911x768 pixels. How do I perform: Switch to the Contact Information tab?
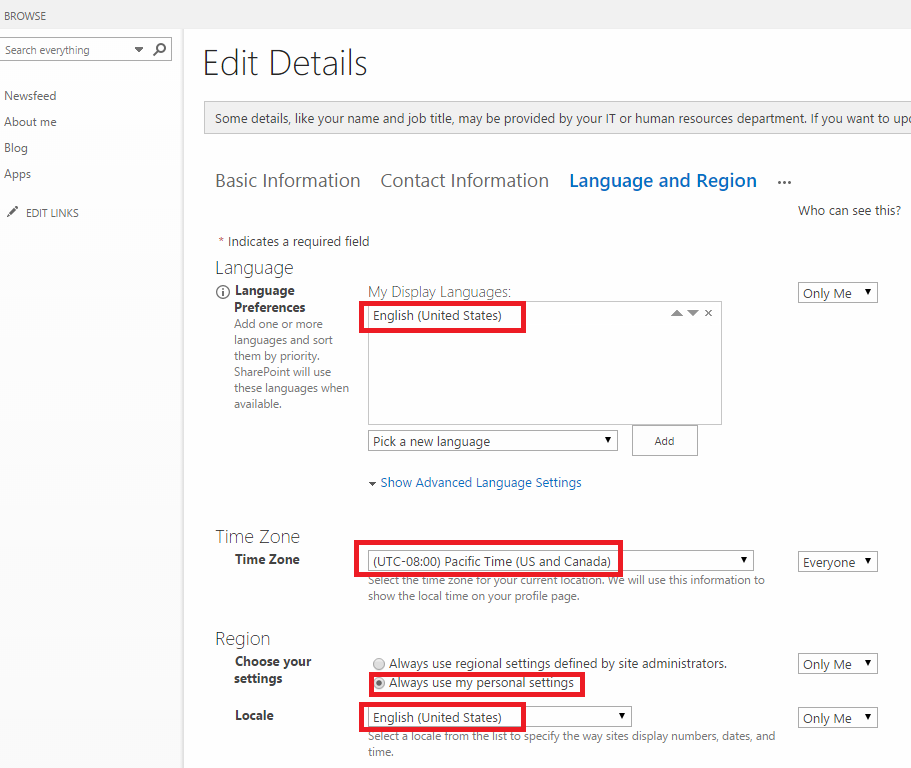(x=464, y=181)
